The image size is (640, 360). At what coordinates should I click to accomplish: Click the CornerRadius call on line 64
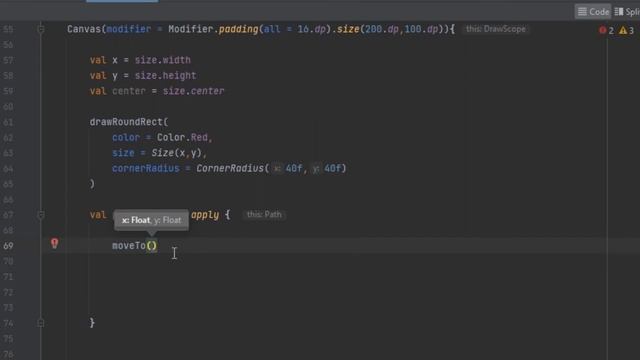[230, 168]
